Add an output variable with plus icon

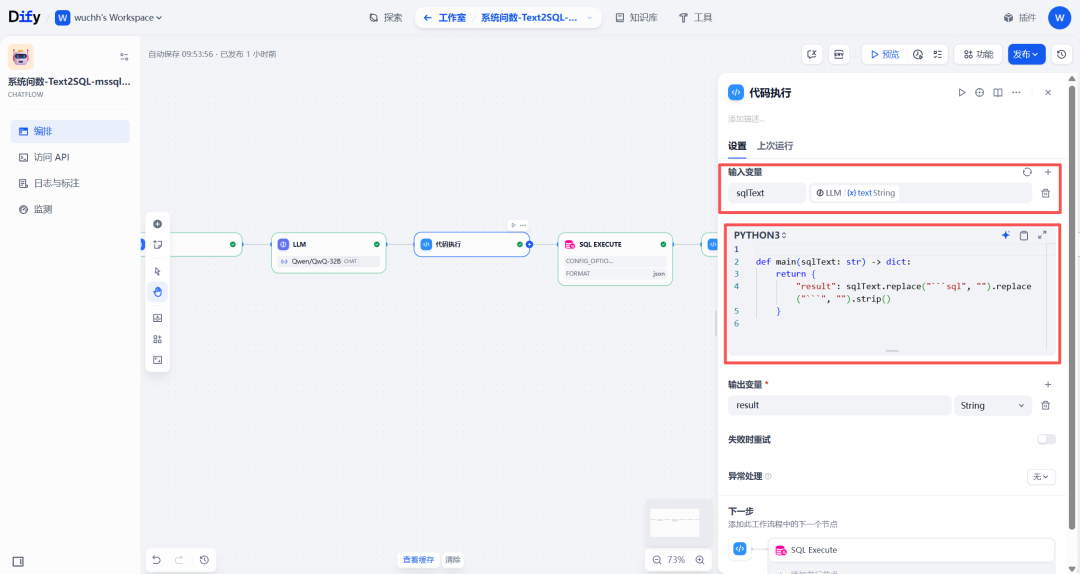(x=1048, y=385)
